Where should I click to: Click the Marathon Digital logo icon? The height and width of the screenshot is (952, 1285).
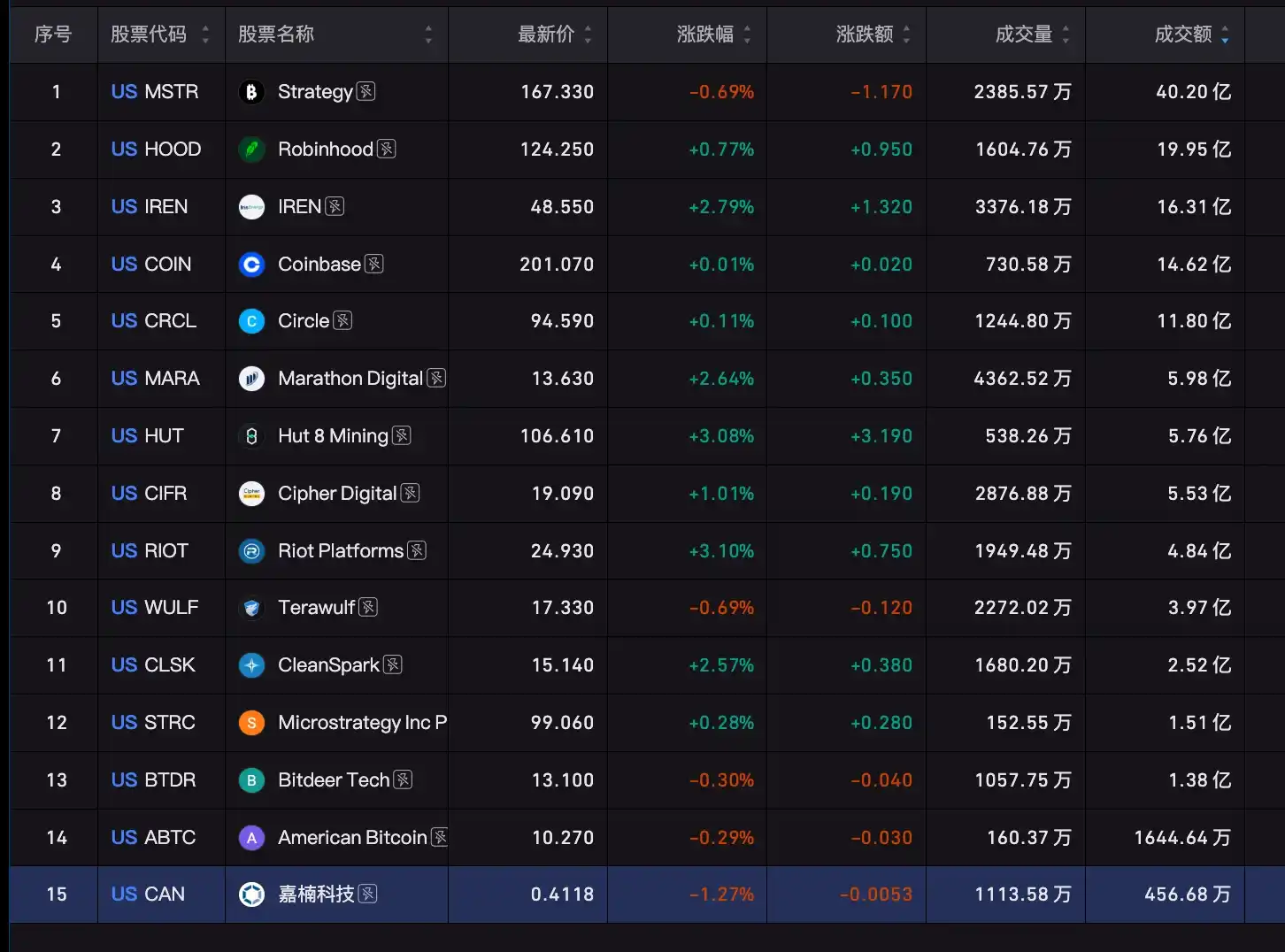(x=251, y=379)
